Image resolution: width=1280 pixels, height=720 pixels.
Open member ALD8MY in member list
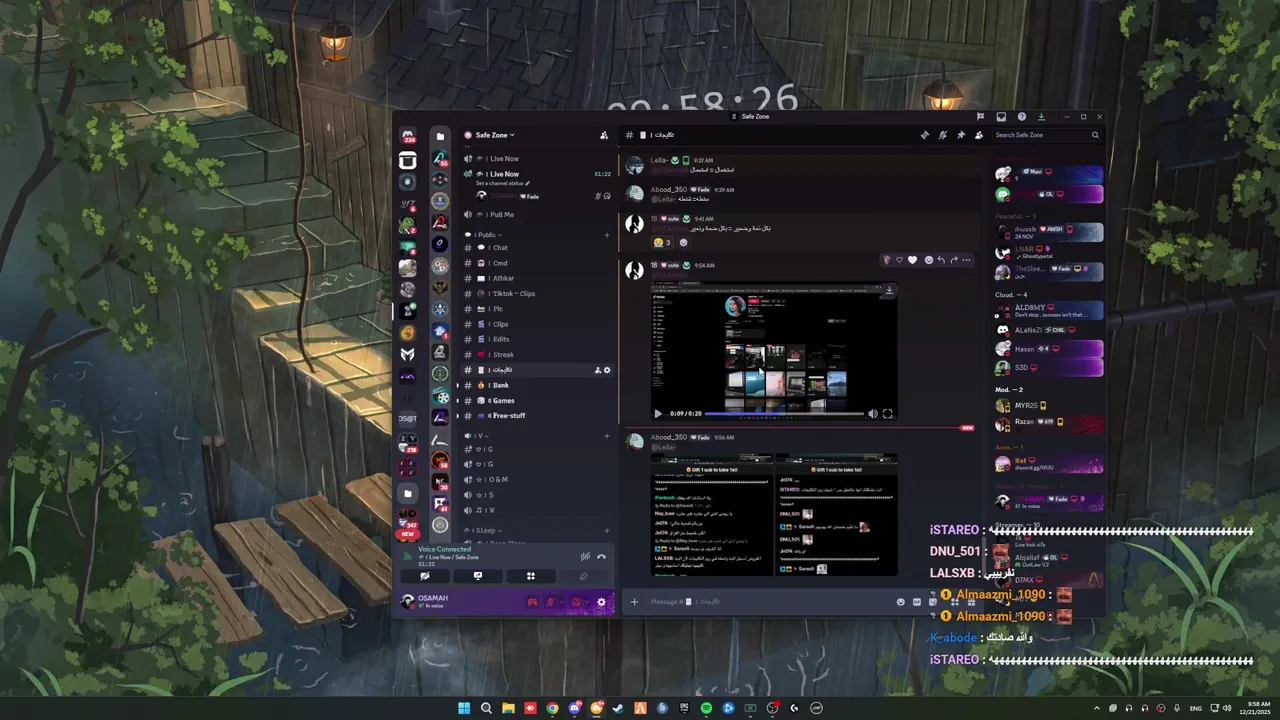pyautogui.click(x=1049, y=310)
